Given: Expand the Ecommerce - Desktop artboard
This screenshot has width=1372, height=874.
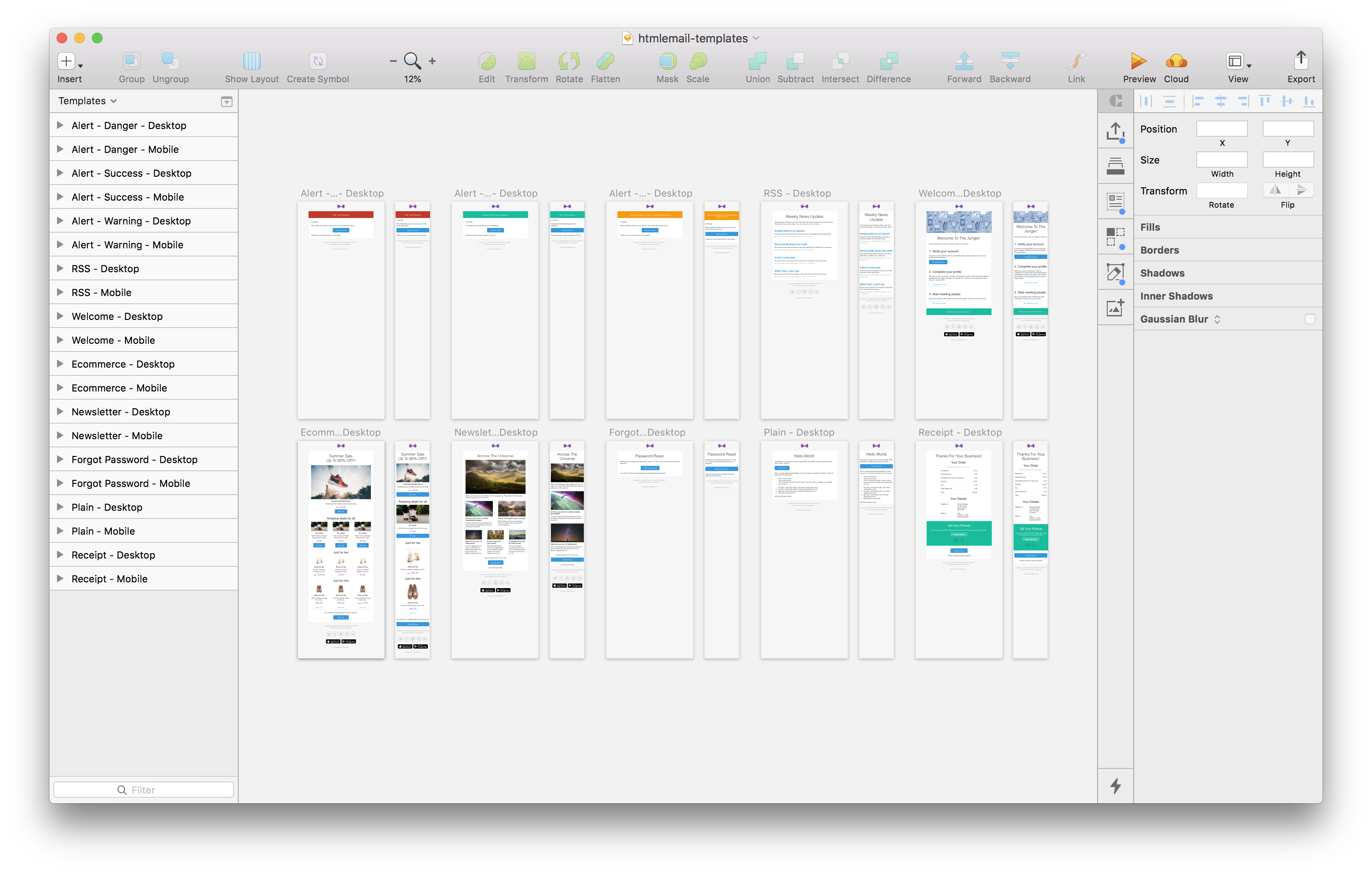Looking at the screenshot, I should click(x=60, y=364).
